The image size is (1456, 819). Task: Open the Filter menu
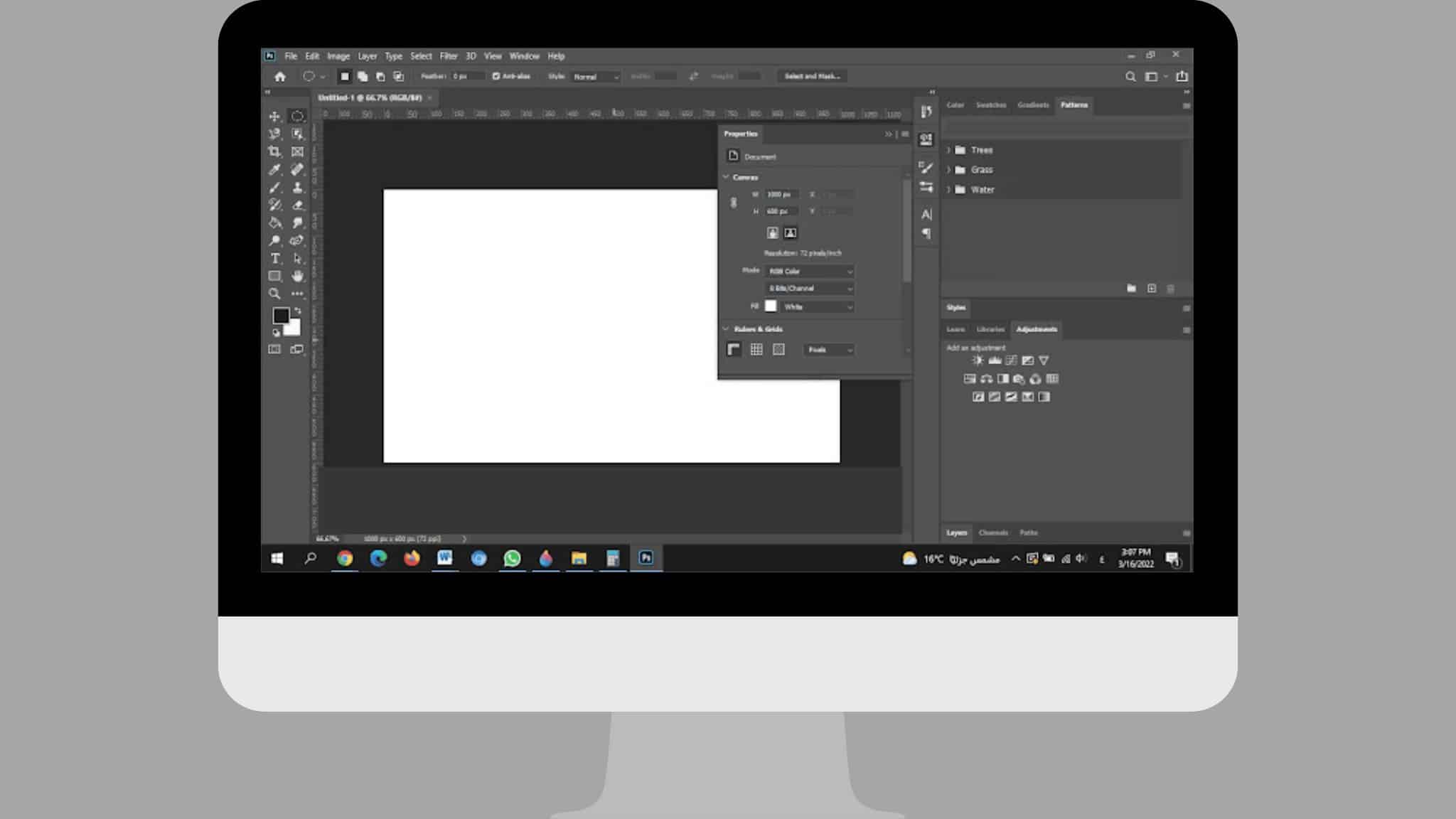coord(449,56)
